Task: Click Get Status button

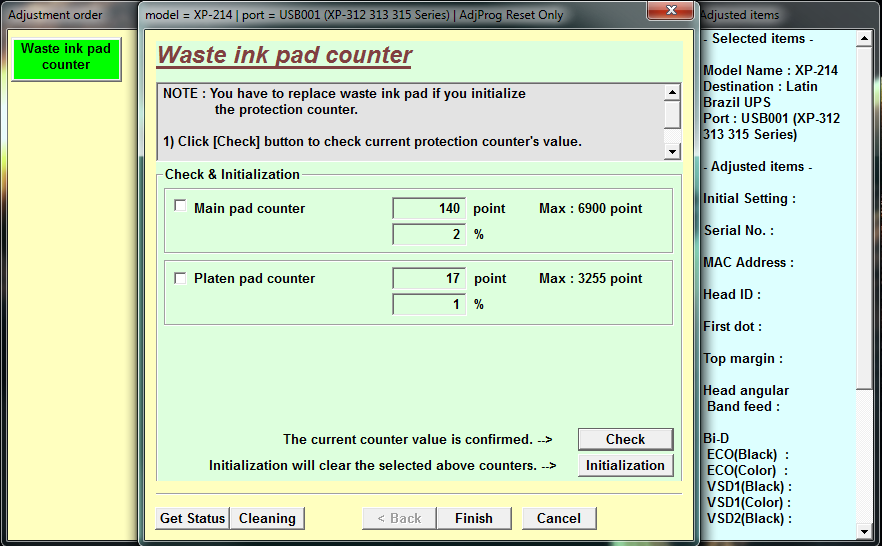Action: click(192, 518)
